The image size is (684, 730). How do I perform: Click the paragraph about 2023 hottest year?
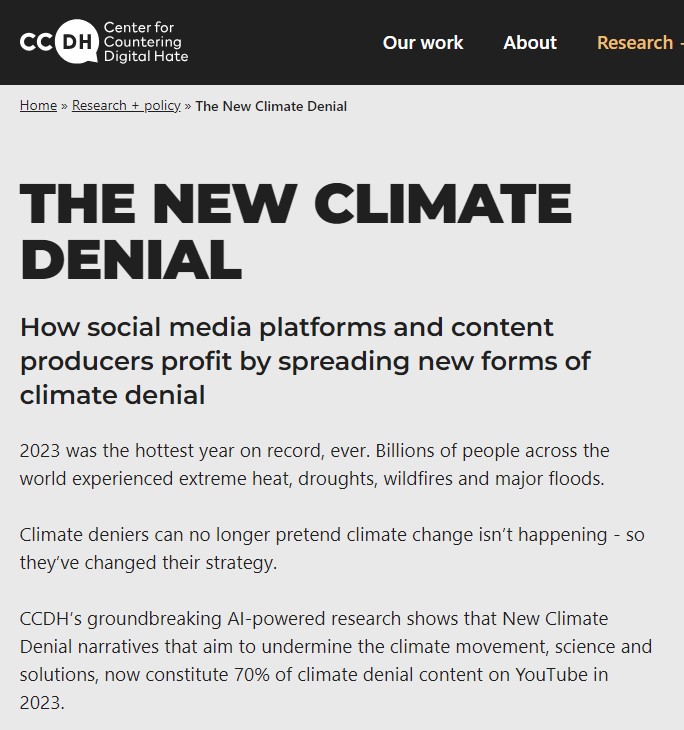coord(315,465)
